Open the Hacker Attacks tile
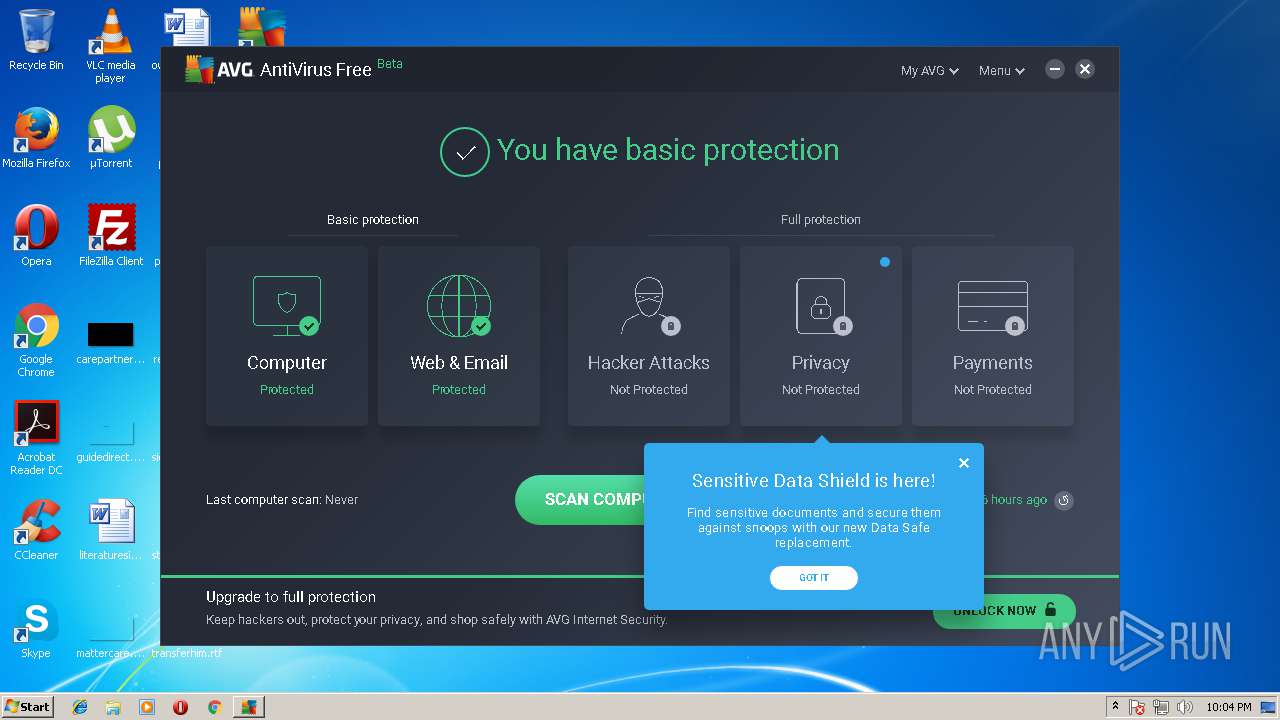The width and height of the screenshot is (1280, 720). tap(649, 336)
